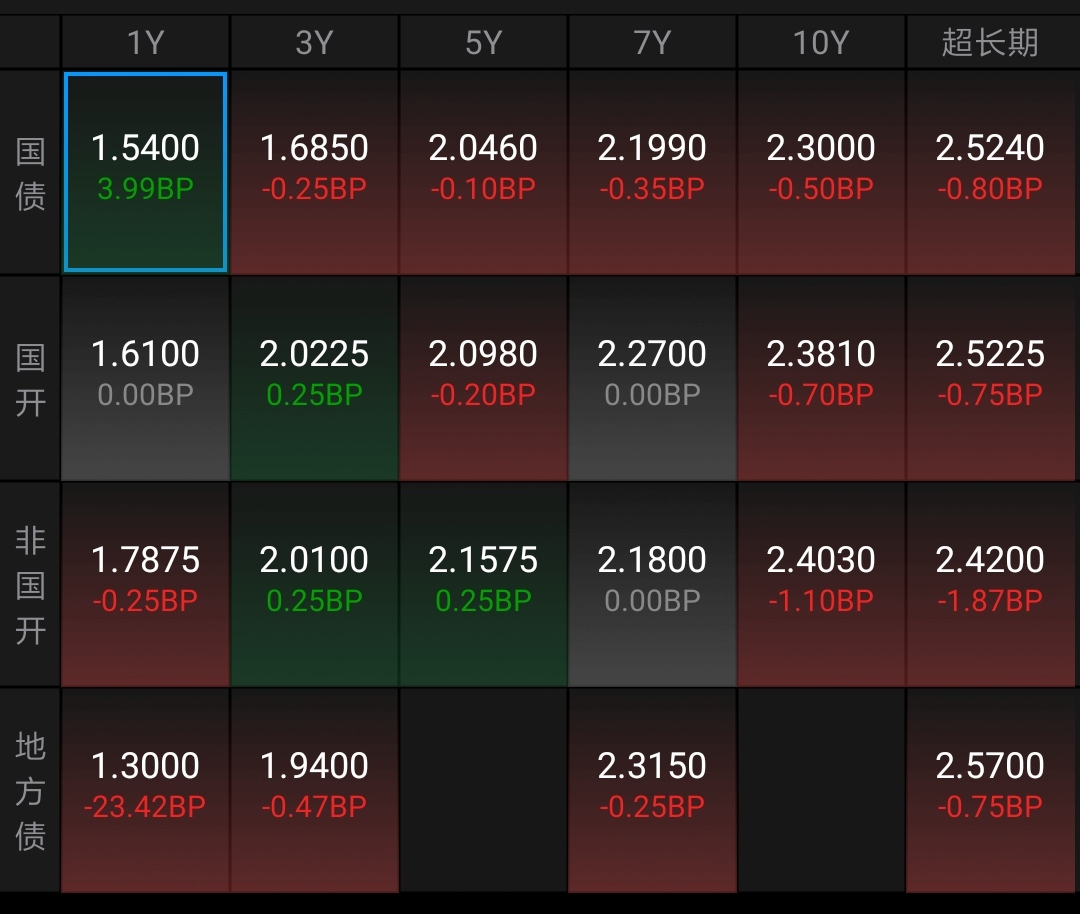Select the 3Y column header
The image size is (1080, 914).
click(314, 43)
